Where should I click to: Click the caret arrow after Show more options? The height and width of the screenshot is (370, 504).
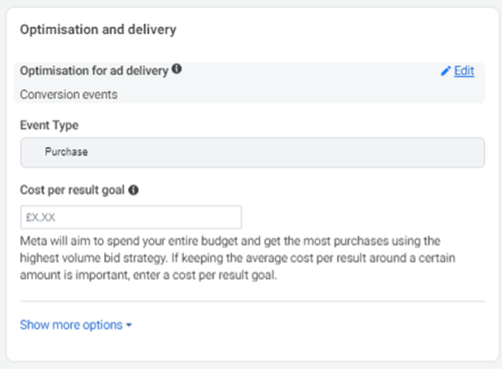[129, 325]
